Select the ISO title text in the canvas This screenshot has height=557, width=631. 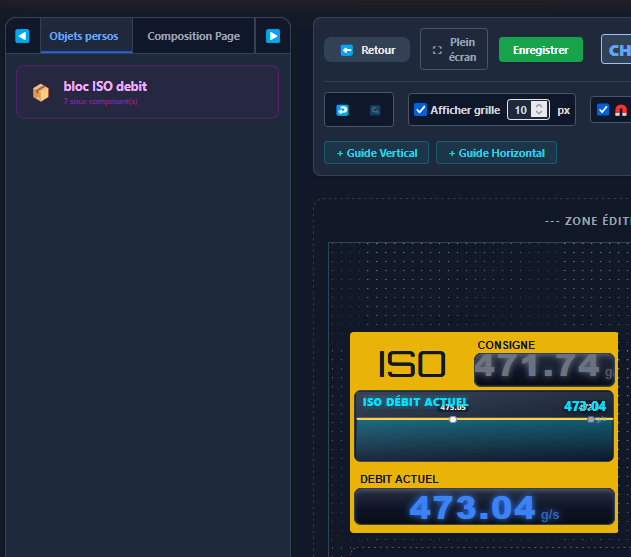pos(412,364)
